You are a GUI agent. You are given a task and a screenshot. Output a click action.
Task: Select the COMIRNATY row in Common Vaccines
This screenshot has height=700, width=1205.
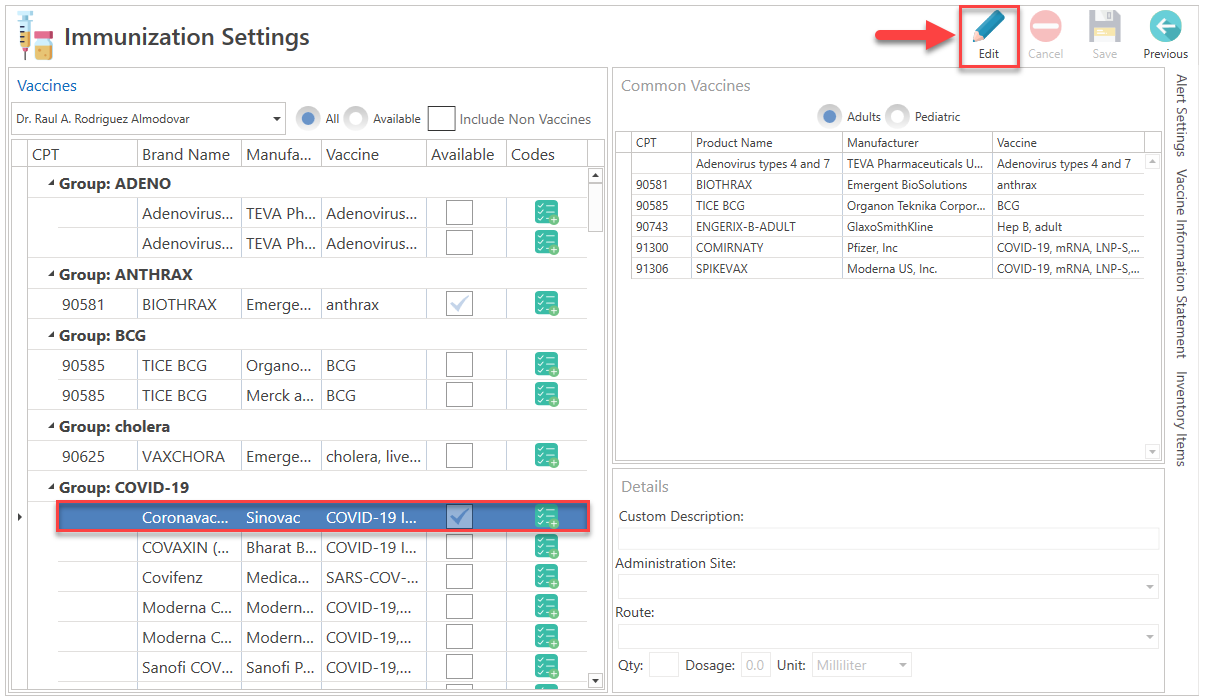[x=888, y=248]
